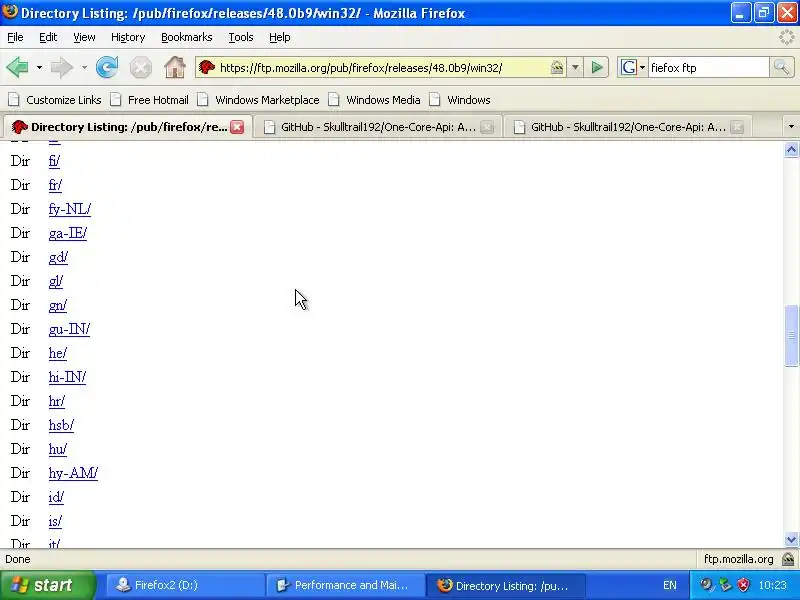Viewport: 800px width, 600px height.
Task: Open the Free Hotmail bookmark
Action: tap(149, 100)
